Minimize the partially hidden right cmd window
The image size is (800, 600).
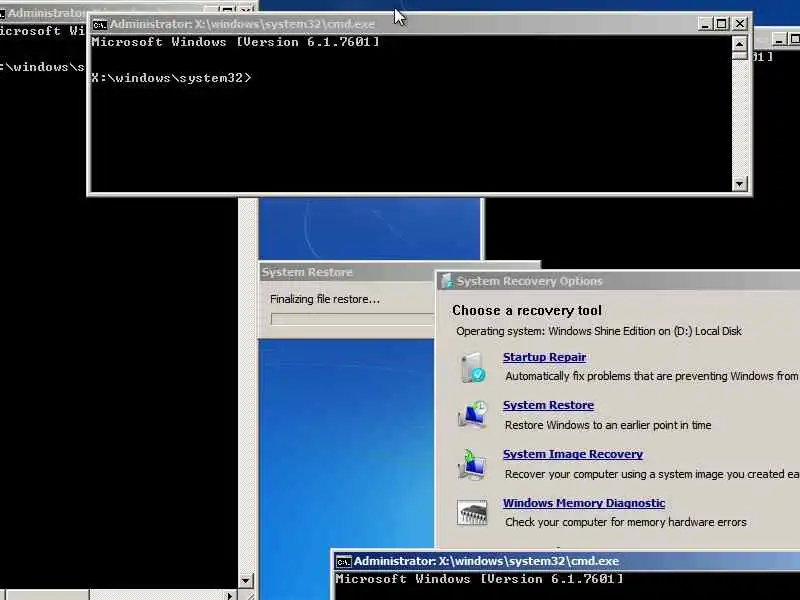[x=778, y=39]
